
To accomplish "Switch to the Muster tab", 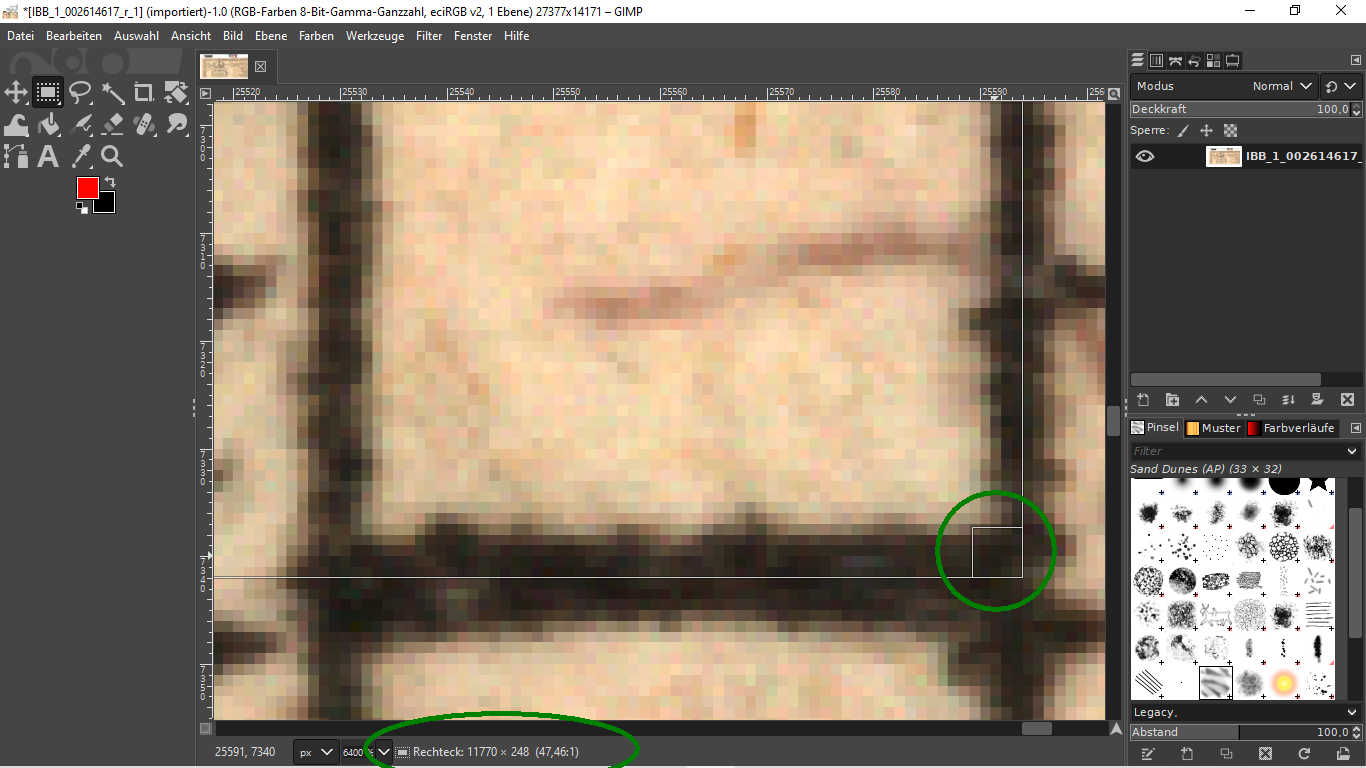I will pos(1213,428).
